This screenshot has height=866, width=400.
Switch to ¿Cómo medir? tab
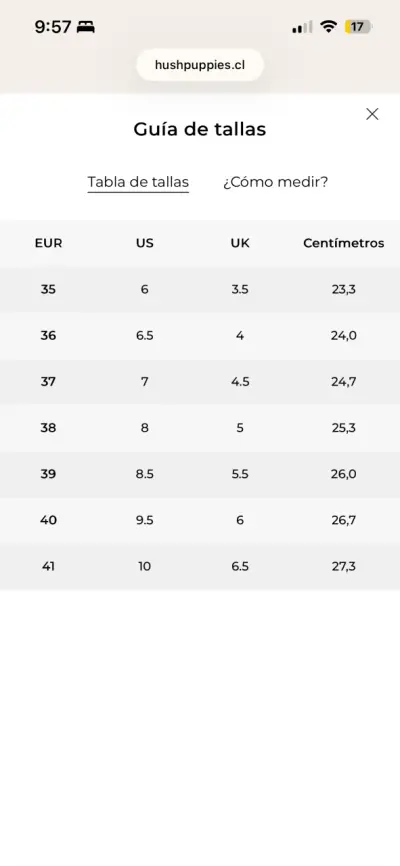click(x=276, y=182)
